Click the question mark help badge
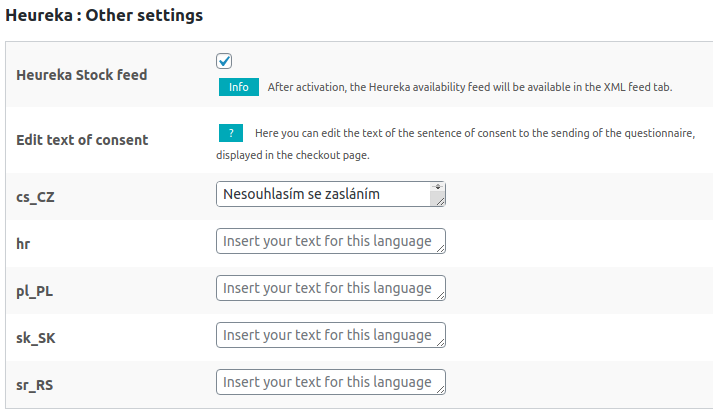713x409 pixels. tap(231, 133)
